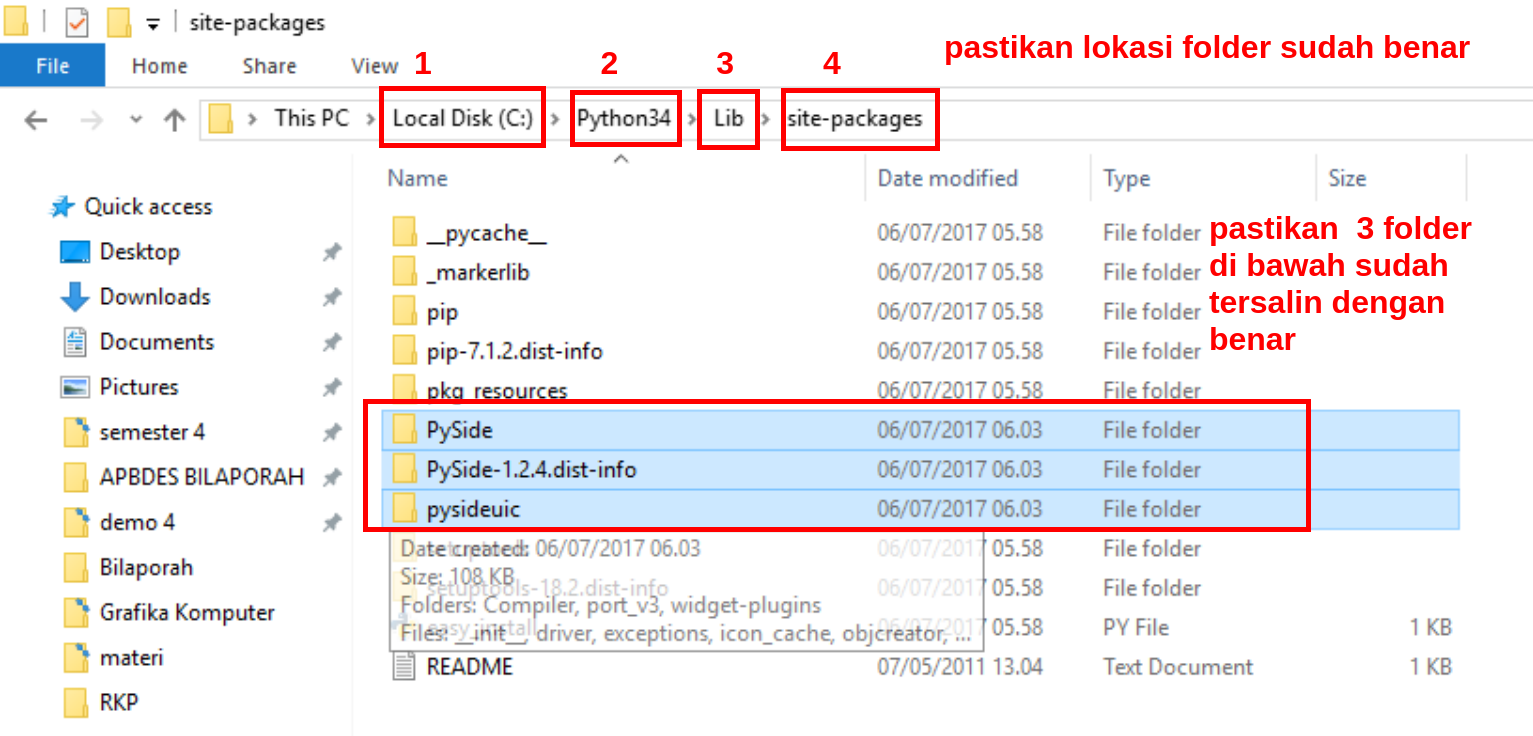
Task: Open Downloads in the navigation pane
Action: coord(155,297)
